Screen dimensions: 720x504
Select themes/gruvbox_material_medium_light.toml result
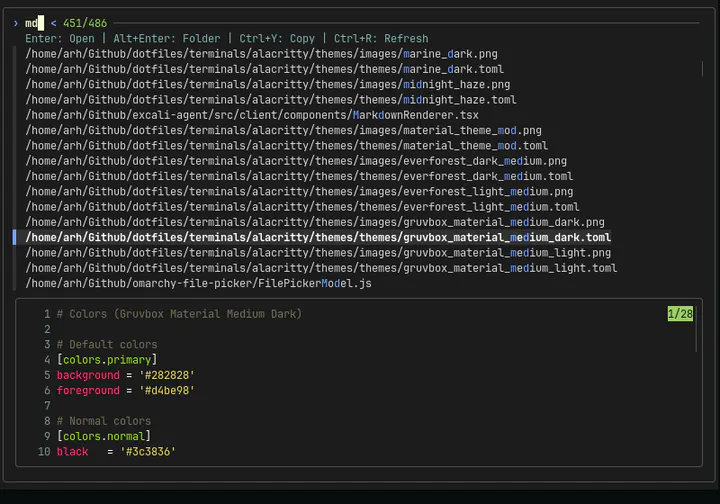(321, 268)
